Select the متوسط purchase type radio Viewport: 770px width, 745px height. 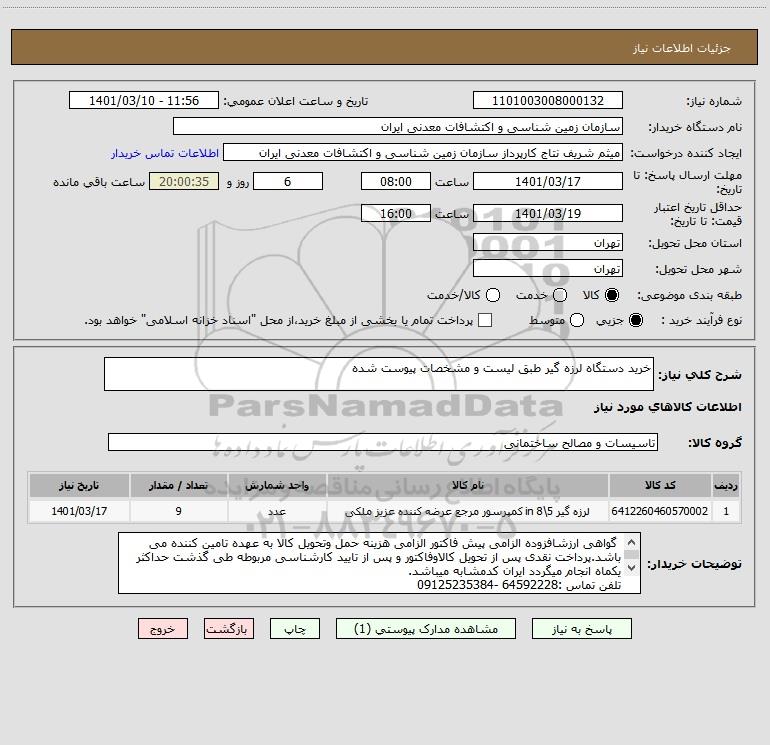(577, 320)
